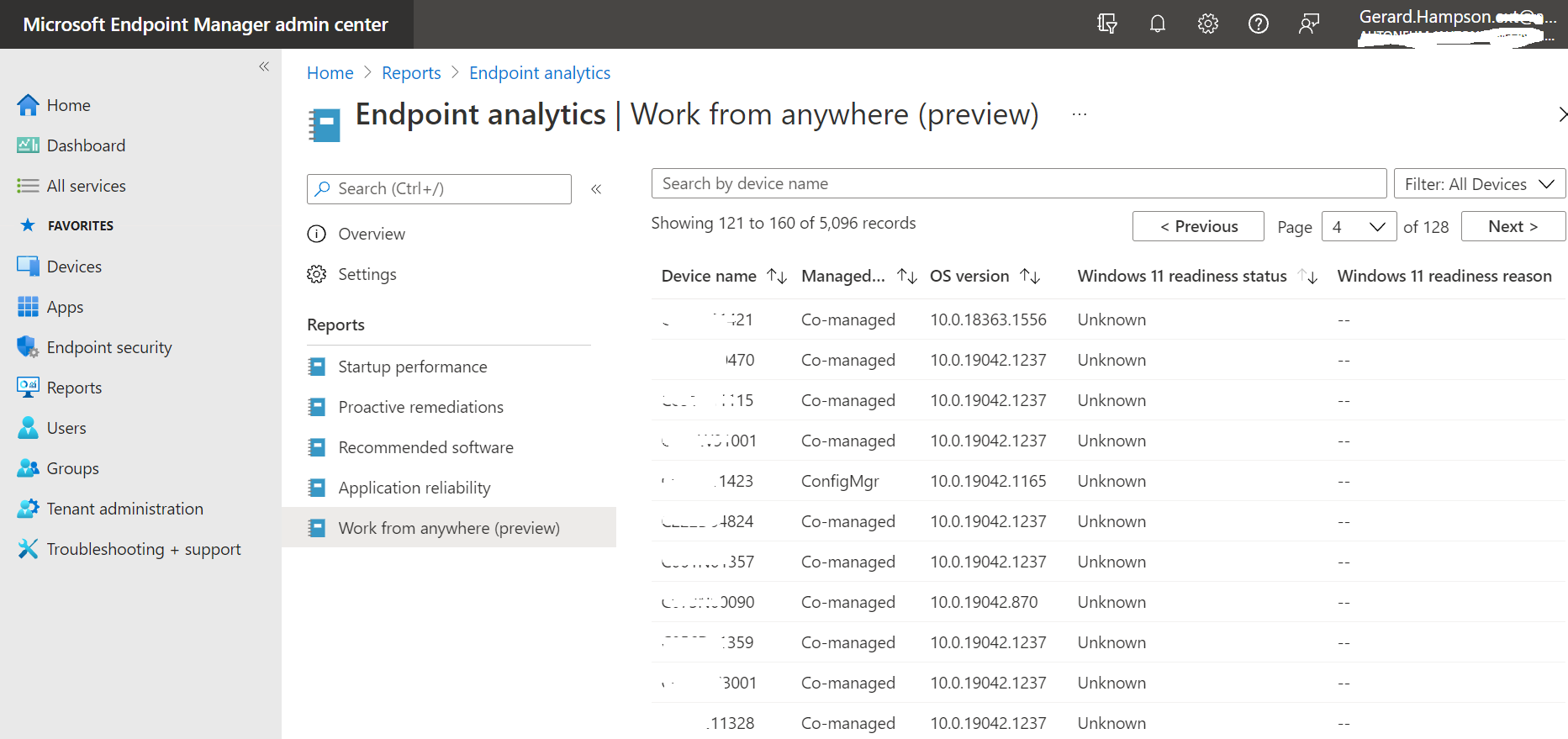Screen dimensions: 1568x739
Task: Focus the Search by device name field
Action: pyautogui.click(x=1019, y=183)
